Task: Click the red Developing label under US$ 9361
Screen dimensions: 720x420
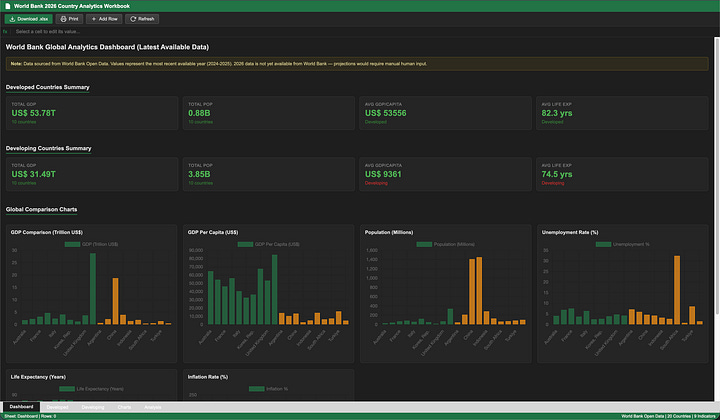Action: 376,183
